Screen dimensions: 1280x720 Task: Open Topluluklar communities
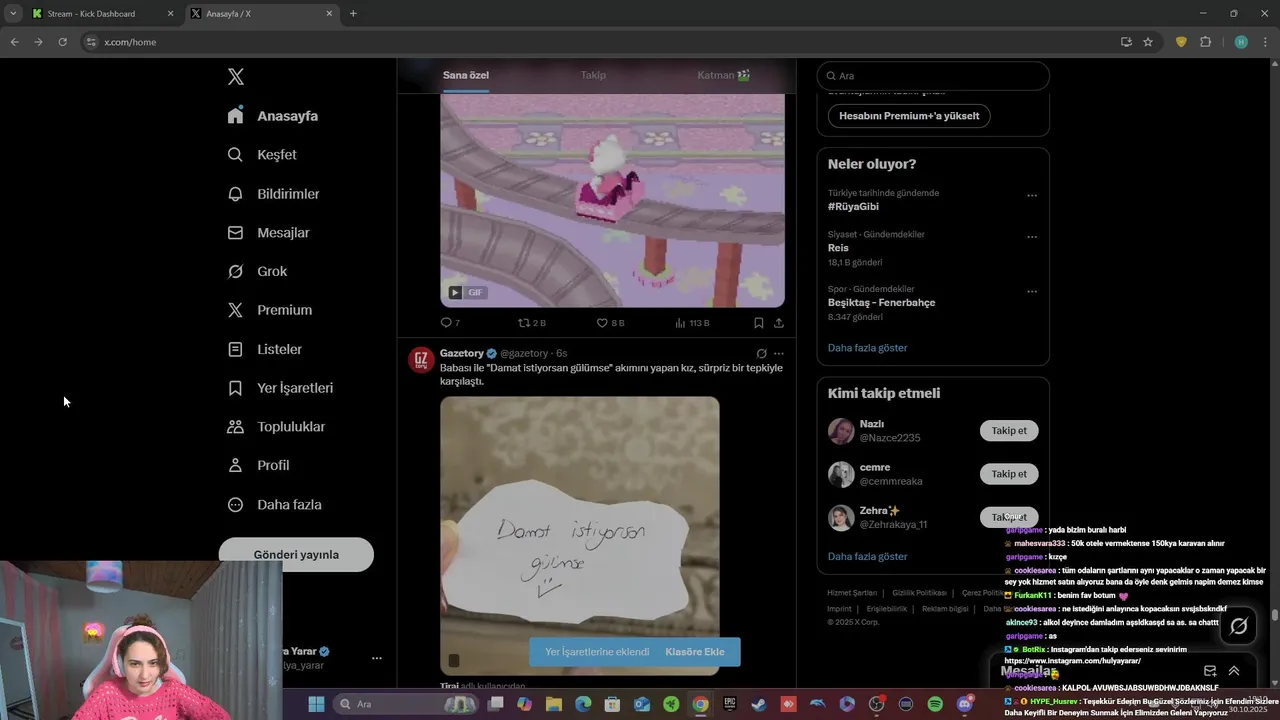[276, 427]
